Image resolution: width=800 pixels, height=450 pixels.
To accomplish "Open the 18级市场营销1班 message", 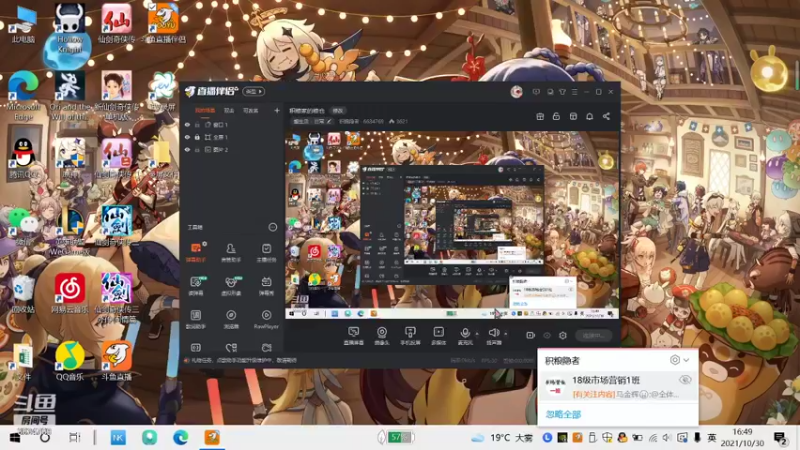I will (x=618, y=386).
